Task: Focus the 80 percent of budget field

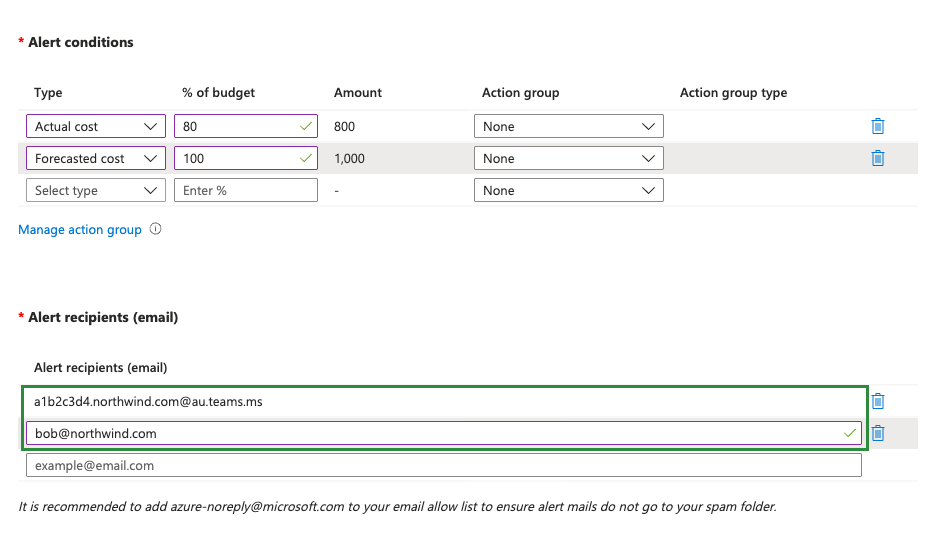Action: [x=246, y=127]
